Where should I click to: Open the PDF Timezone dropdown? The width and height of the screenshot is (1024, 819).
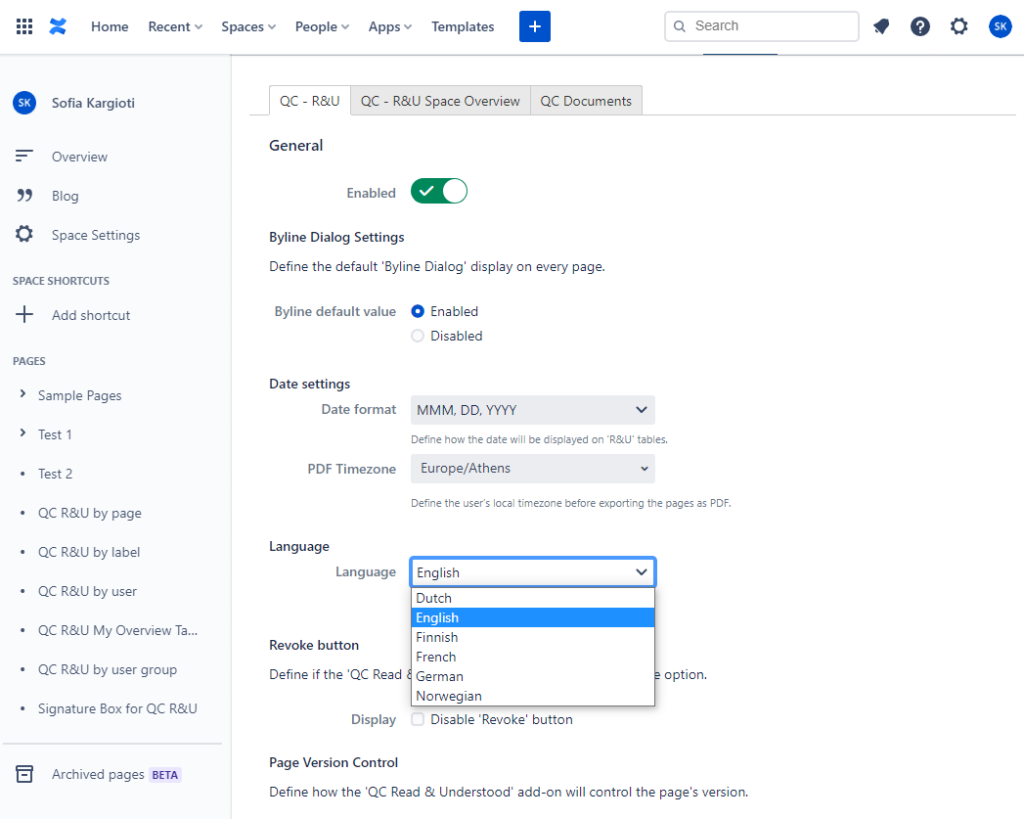point(532,468)
